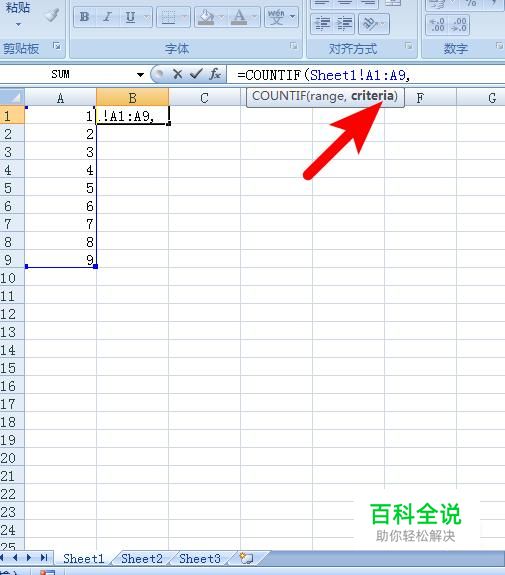Click cell B1 being edited
Viewport: 505px width, 575px height.
coord(132,116)
